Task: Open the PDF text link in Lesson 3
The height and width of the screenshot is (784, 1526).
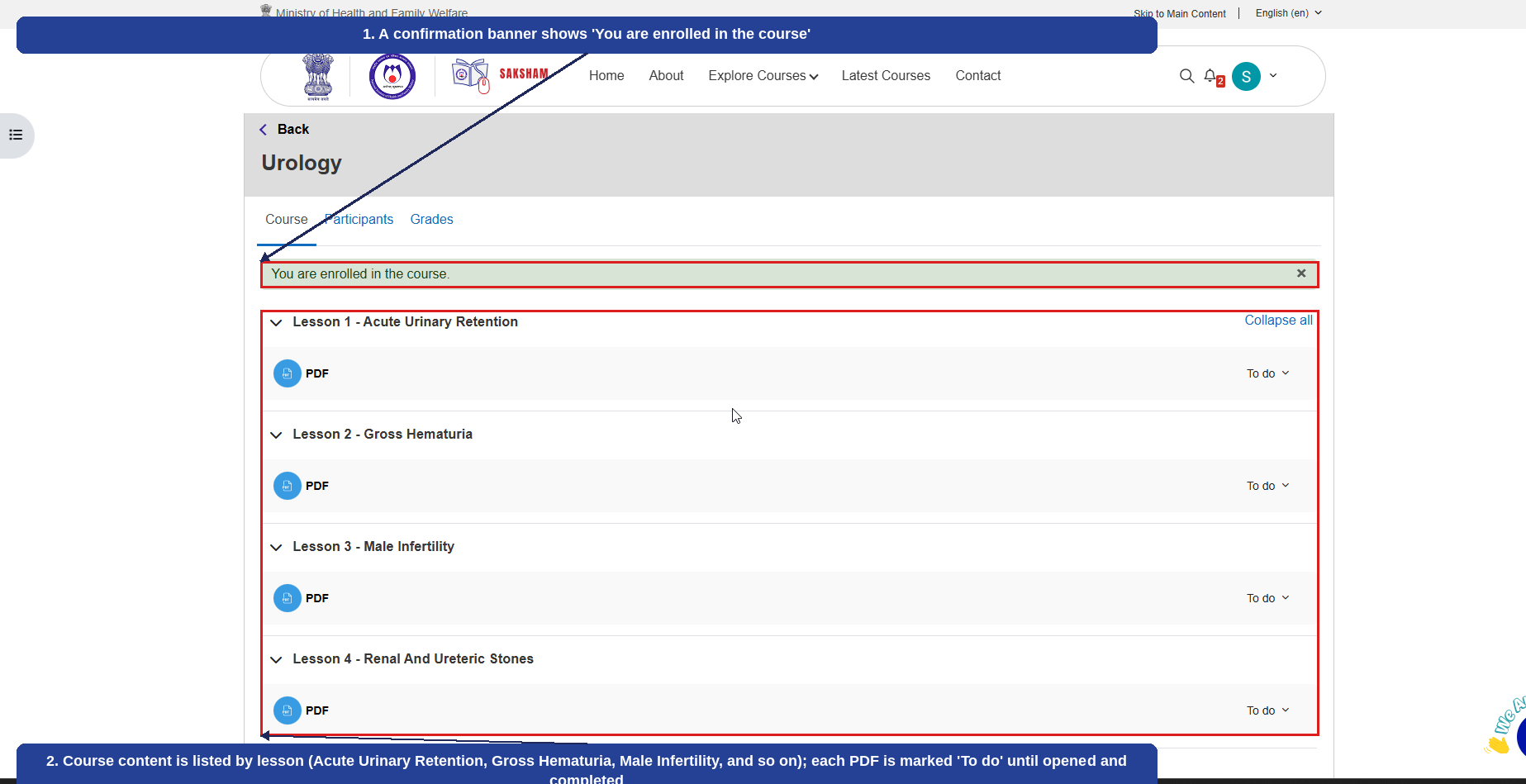Action: pos(317,599)
